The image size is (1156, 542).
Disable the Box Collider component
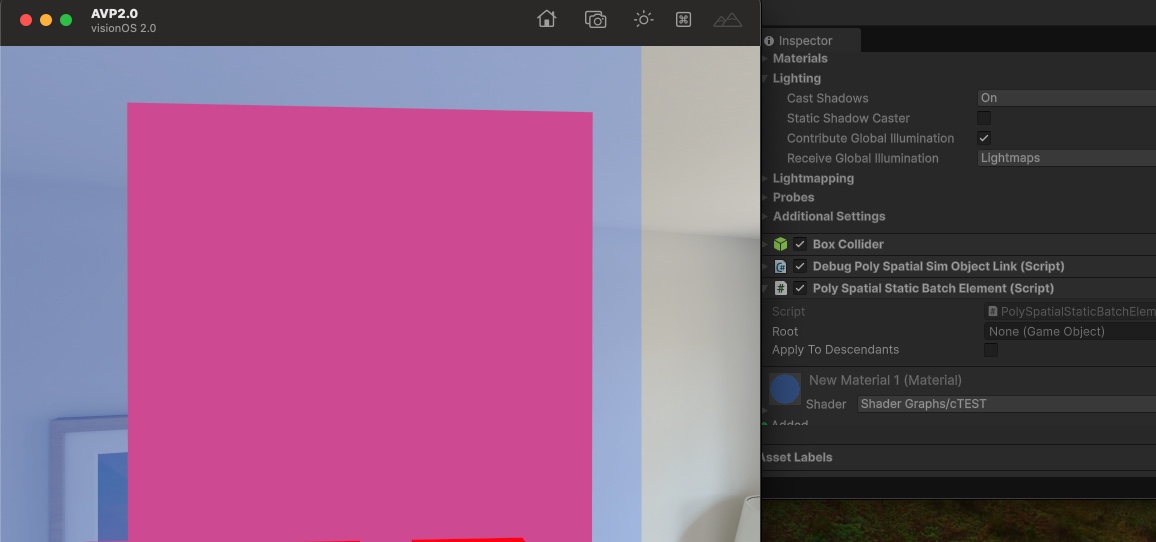click(x=800, y=244)
